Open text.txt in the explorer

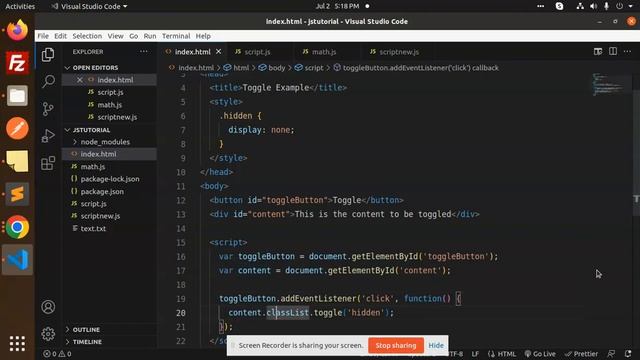93,229
